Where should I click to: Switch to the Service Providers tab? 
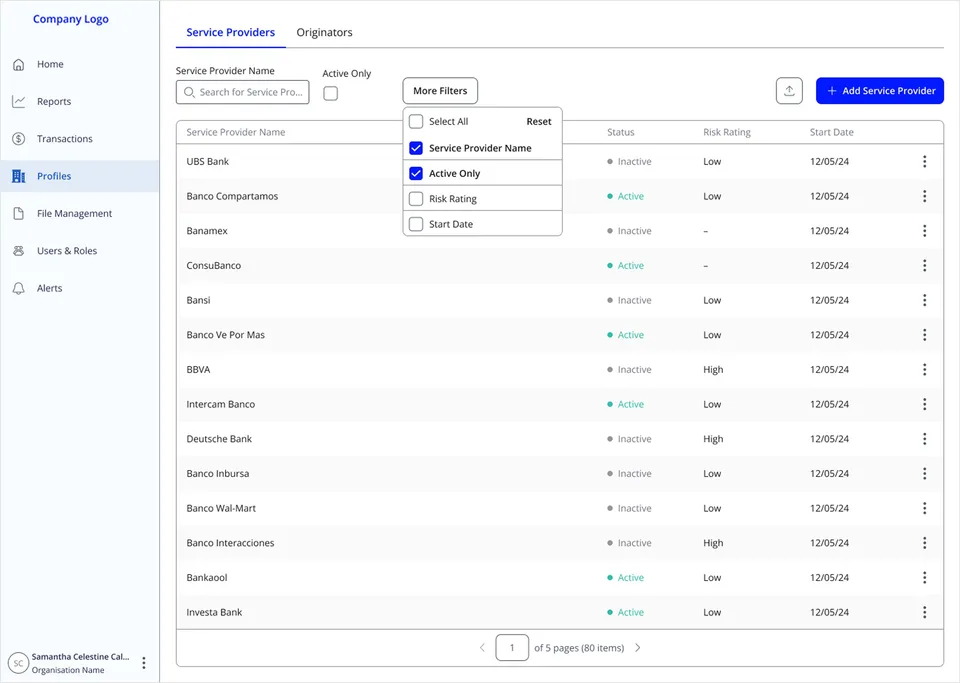tap(231, 32)
